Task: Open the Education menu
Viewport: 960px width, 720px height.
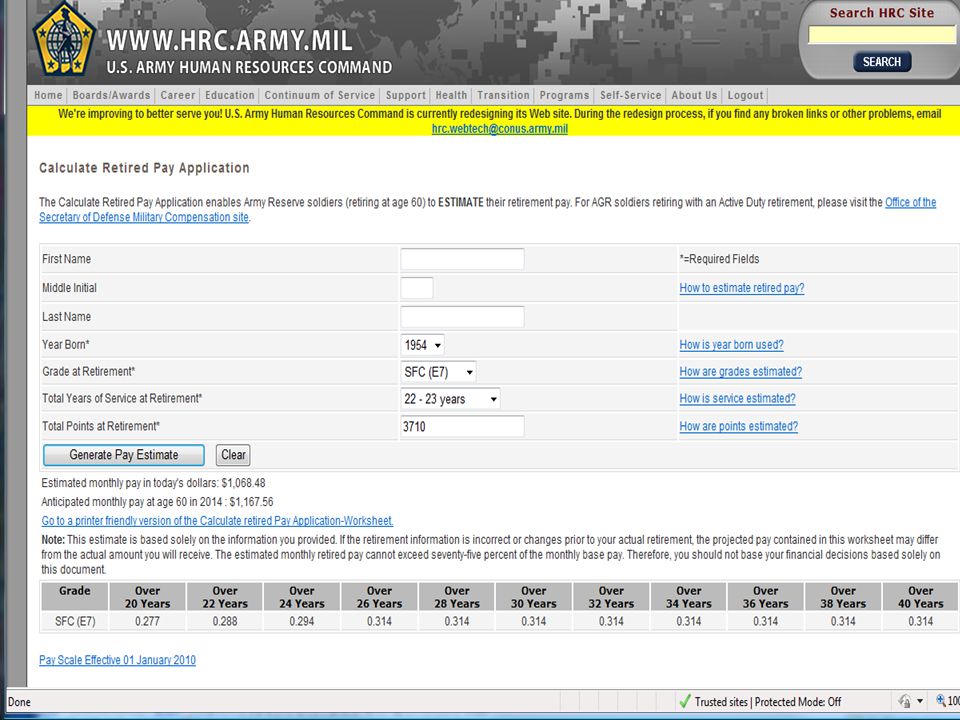Action: (230, 95)
